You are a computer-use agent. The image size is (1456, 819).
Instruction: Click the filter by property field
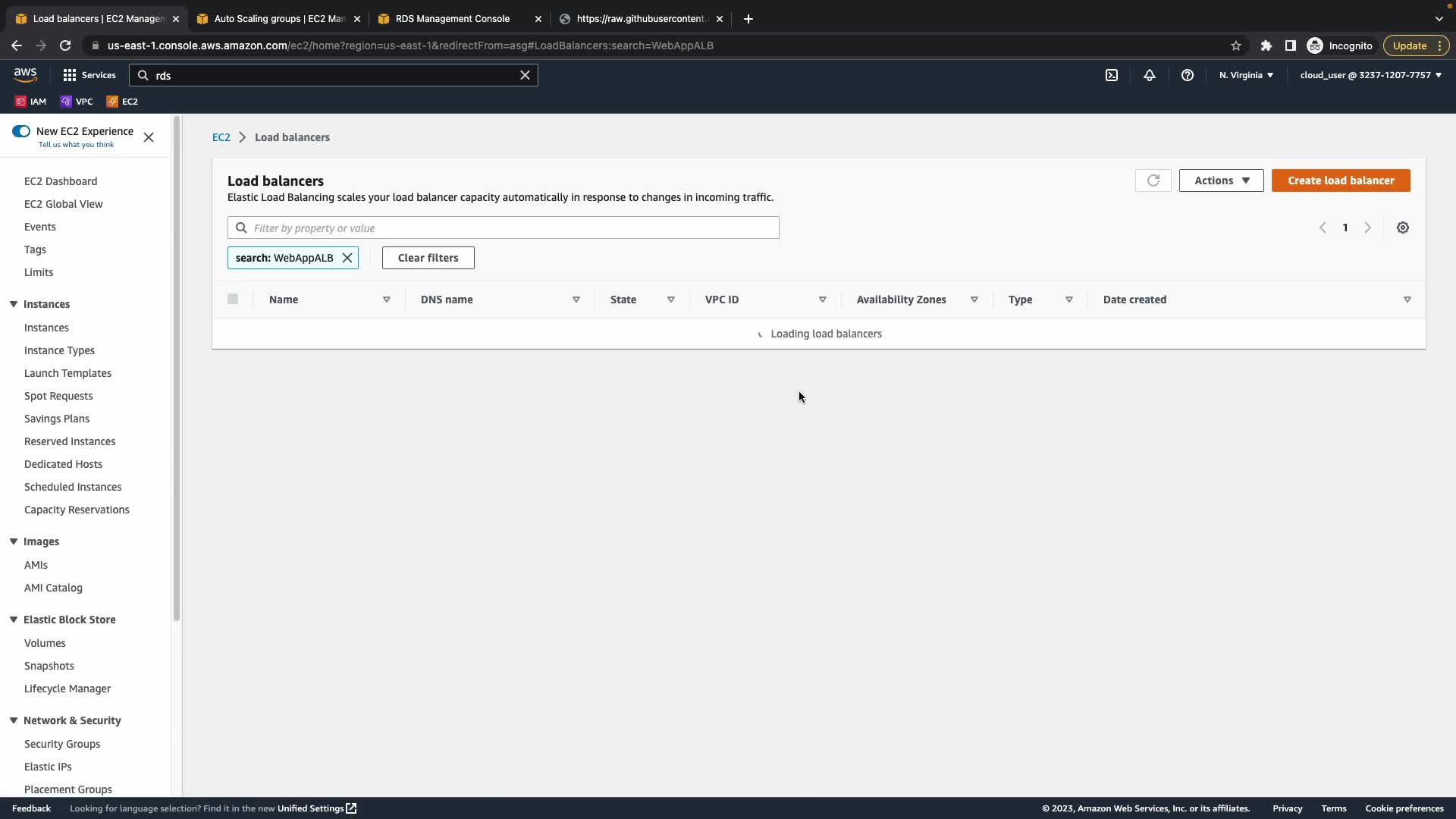pos(508,227)
